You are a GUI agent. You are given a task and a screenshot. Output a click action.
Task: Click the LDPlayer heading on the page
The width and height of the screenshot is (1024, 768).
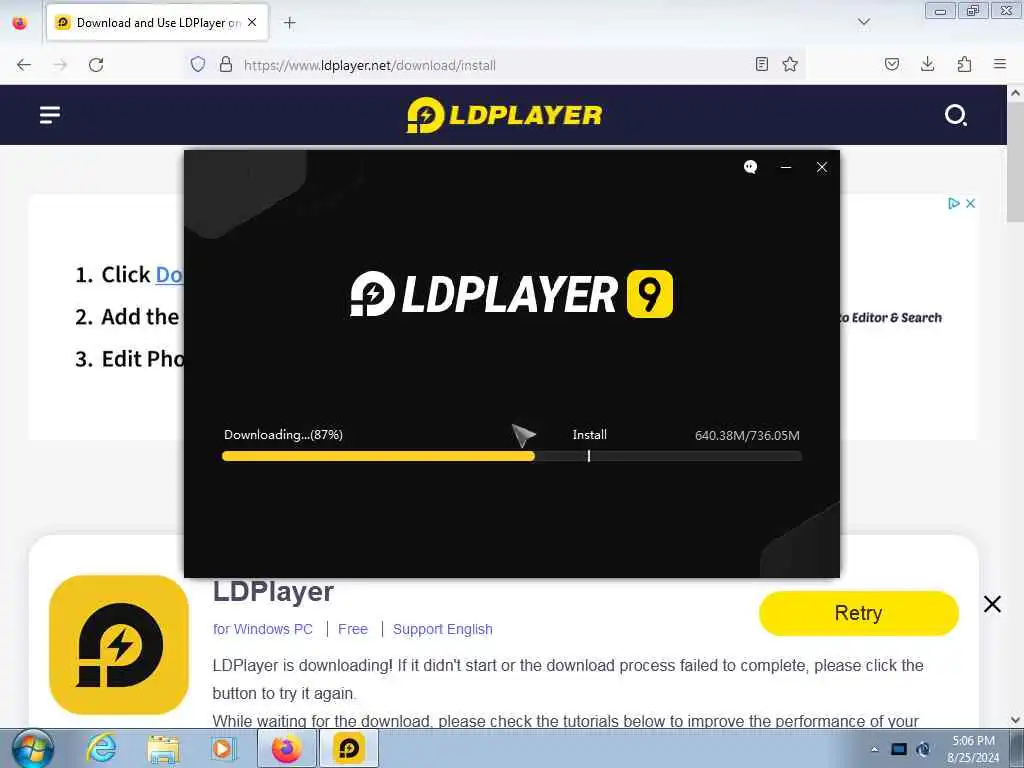(273, 592)
